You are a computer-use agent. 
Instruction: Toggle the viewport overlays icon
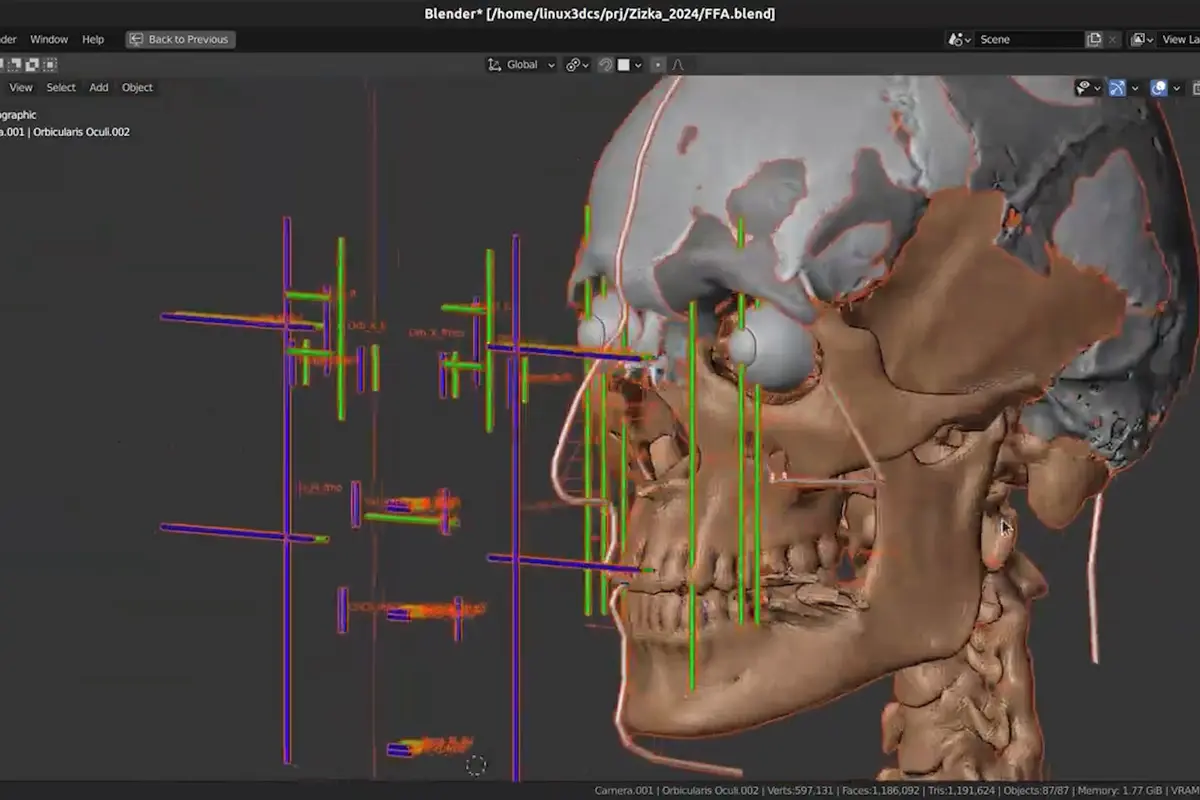coord(1159,88)
